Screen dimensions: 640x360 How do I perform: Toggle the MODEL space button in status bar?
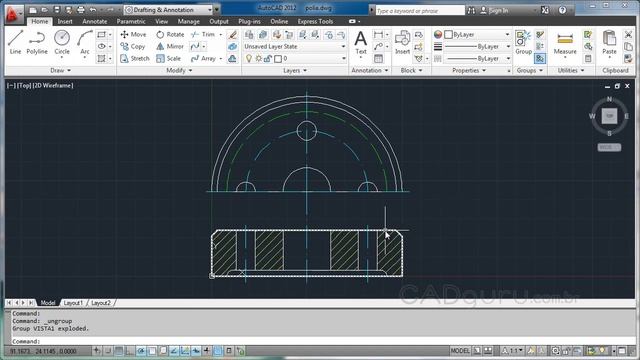460,351
